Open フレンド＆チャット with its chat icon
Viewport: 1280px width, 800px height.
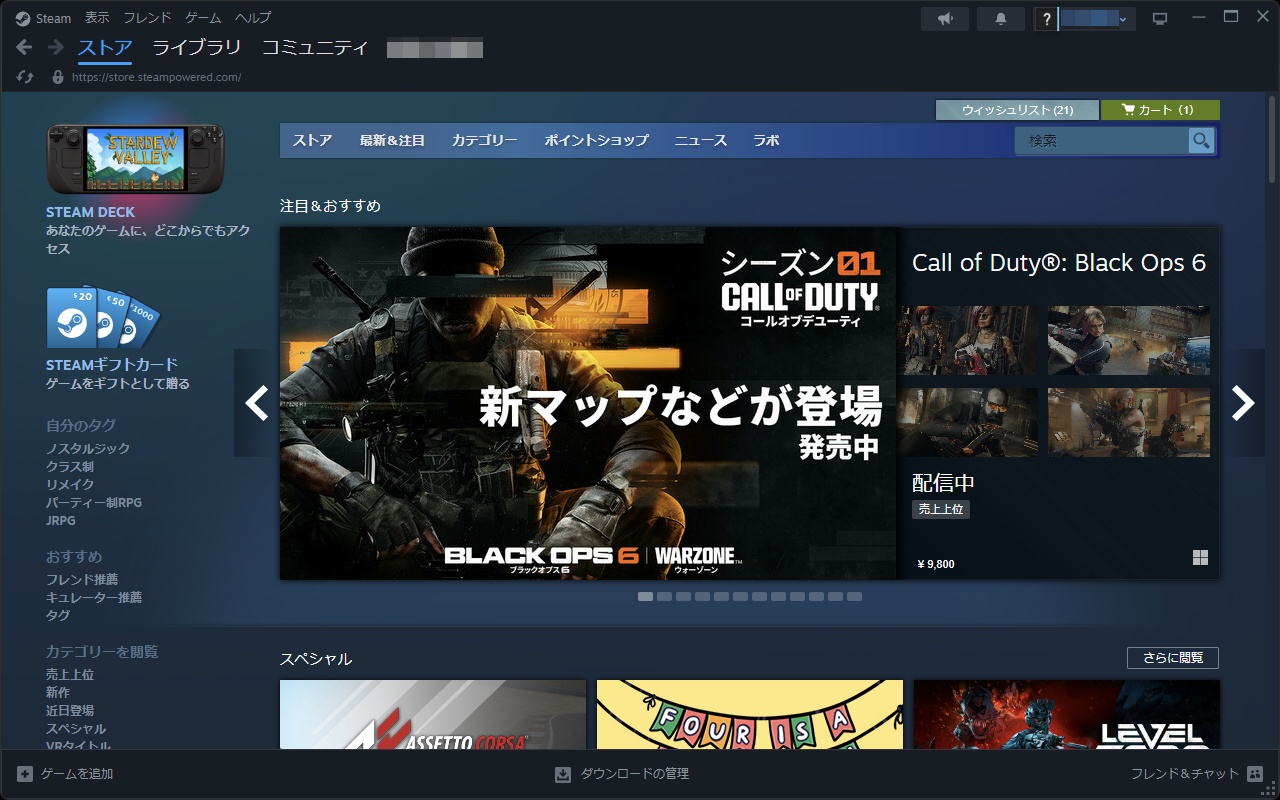coord(1254,773)
